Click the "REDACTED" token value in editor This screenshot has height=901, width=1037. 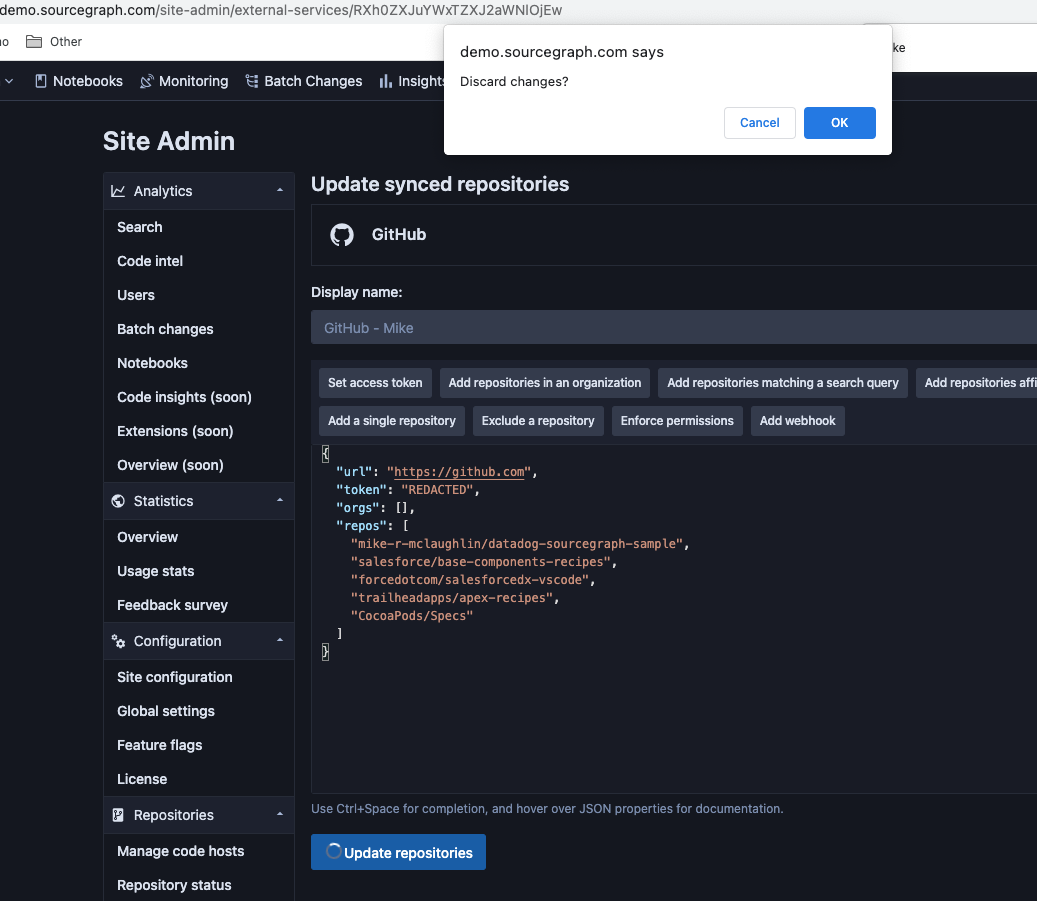pyautogui.click(x=437, y=490)
